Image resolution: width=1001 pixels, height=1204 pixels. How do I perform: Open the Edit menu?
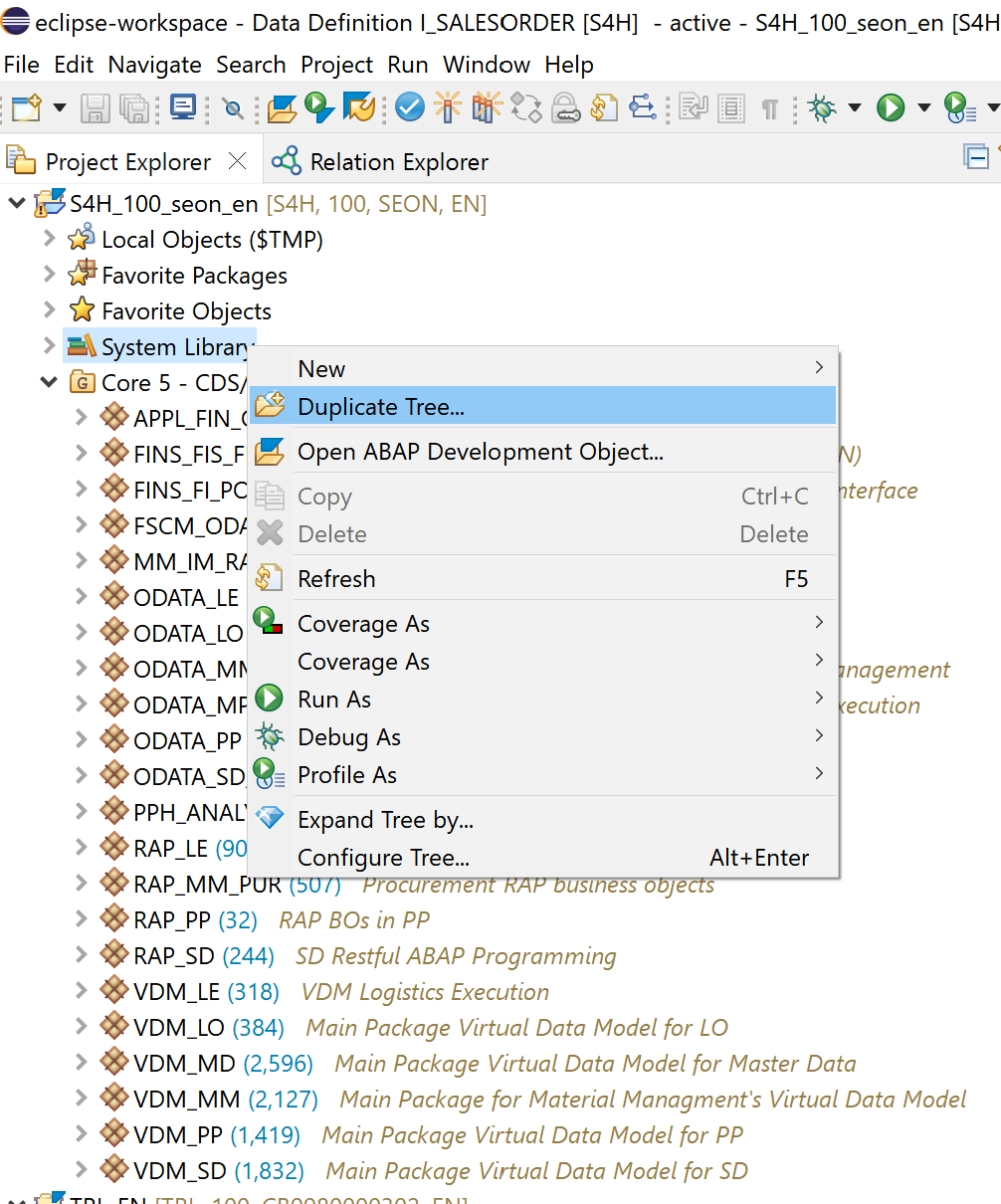click(x=74, y=65)
